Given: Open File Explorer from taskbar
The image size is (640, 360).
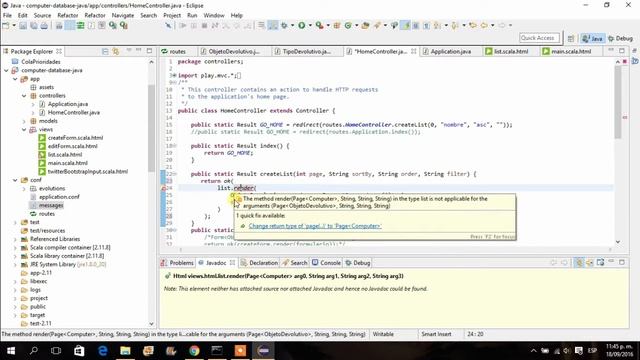Looking at the screenshot, I should [125, 351].
